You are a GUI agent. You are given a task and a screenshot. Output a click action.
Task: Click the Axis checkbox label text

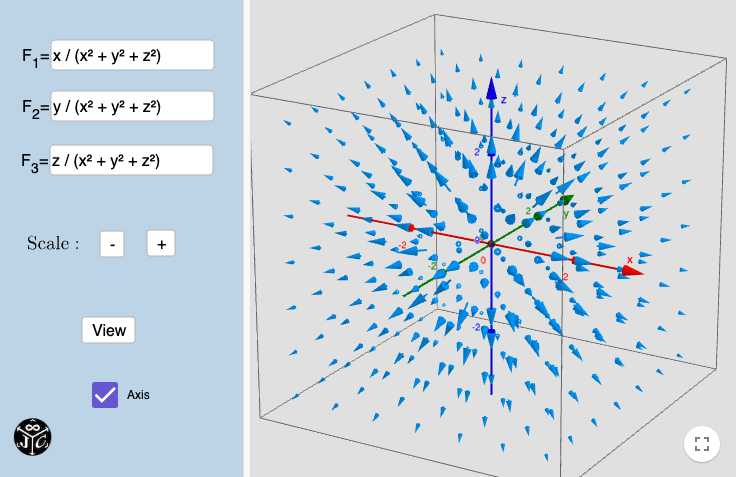click(138, 395)
